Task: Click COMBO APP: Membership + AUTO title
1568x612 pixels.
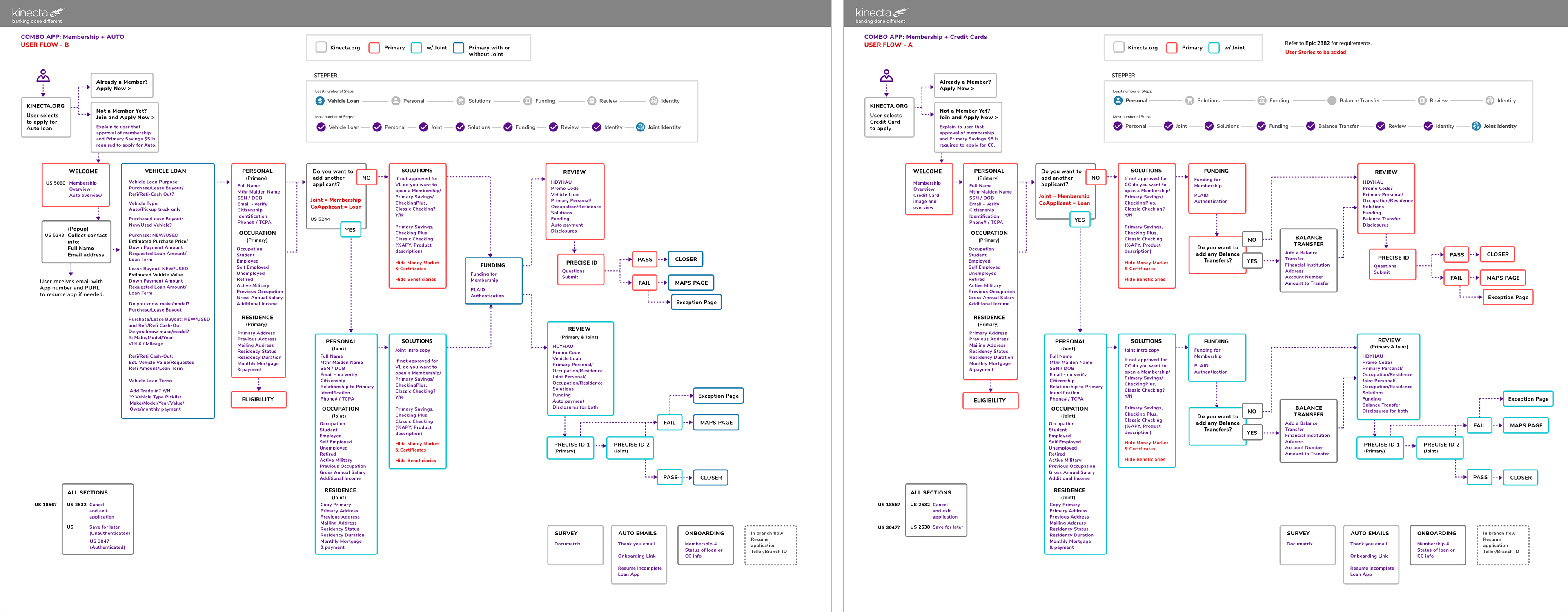Action: (72, 36)
